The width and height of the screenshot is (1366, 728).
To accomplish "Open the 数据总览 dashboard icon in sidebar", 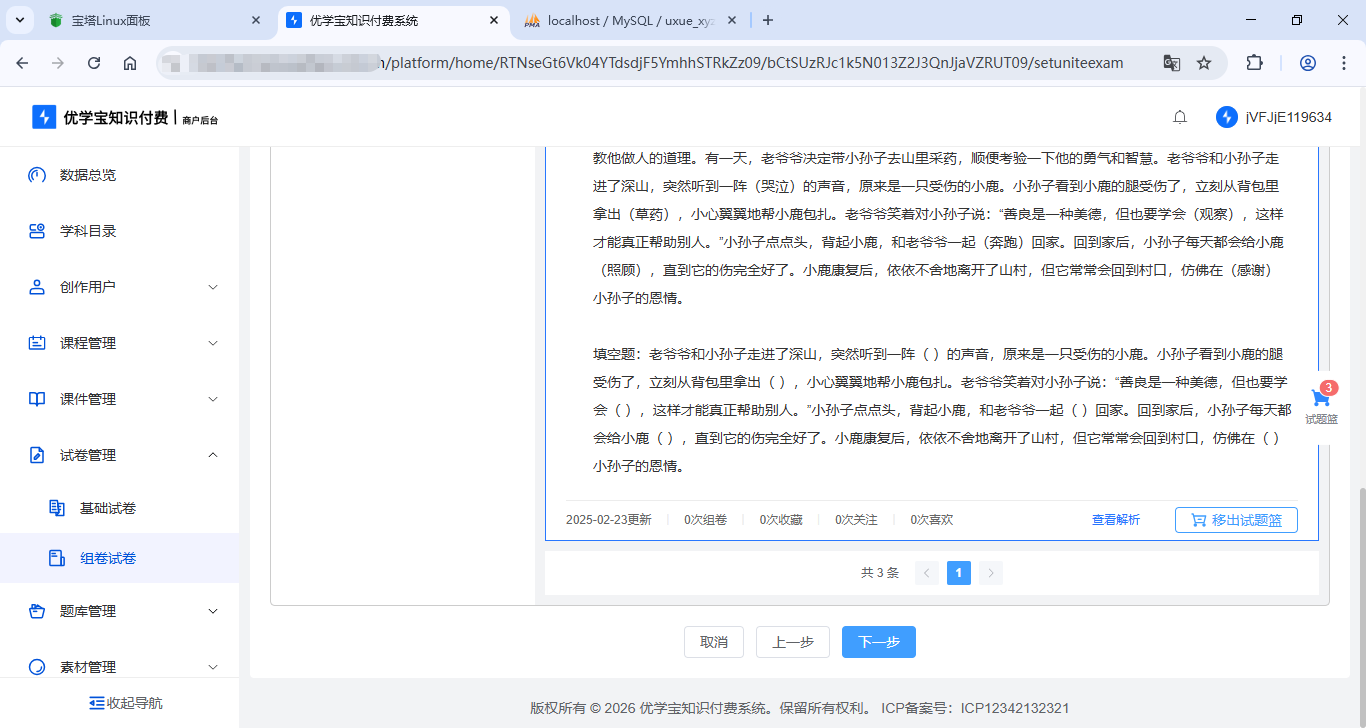I will (37, 174).
